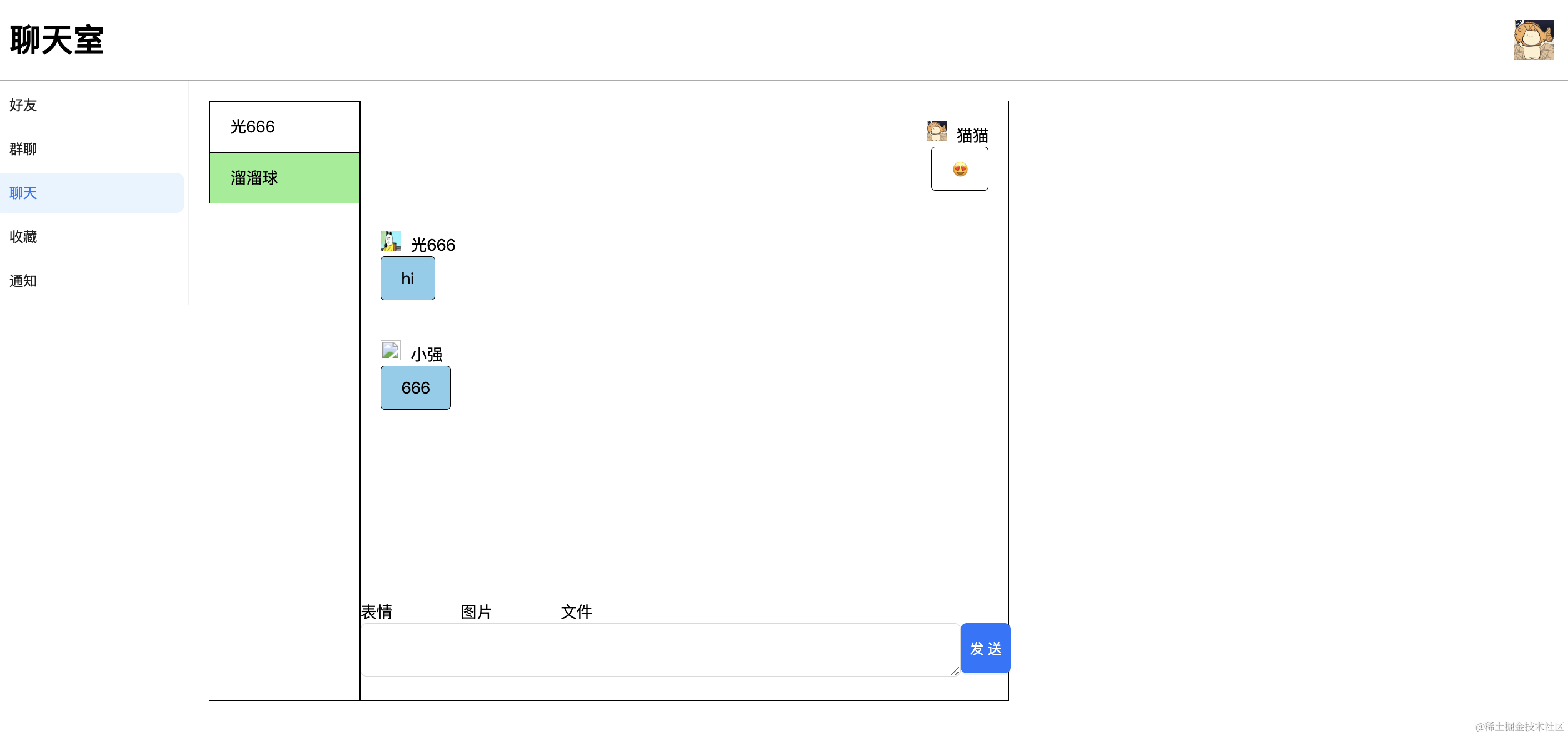Open the 表情 emoji picker
1568x736 pixels.
coord(376,612)
